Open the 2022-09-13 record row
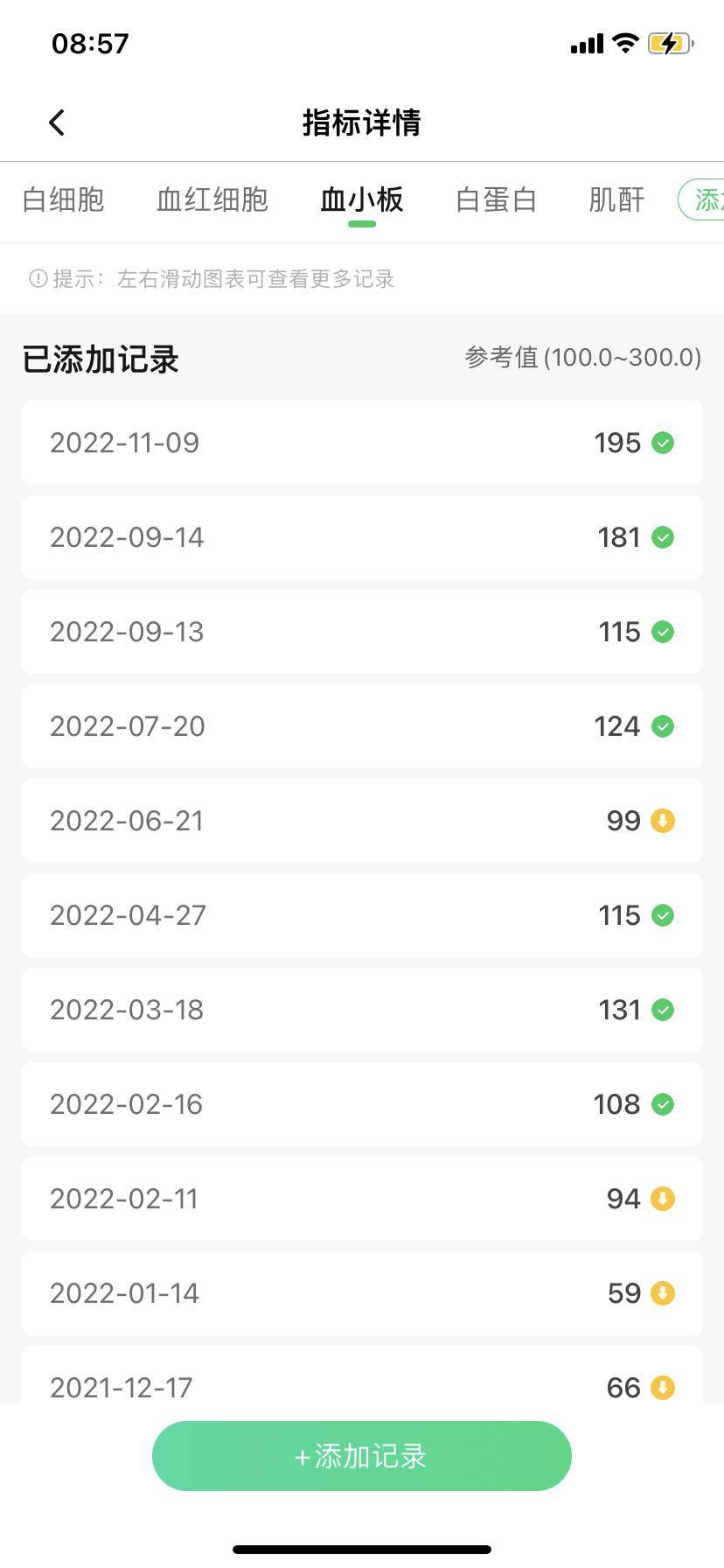 coord(362,632)
